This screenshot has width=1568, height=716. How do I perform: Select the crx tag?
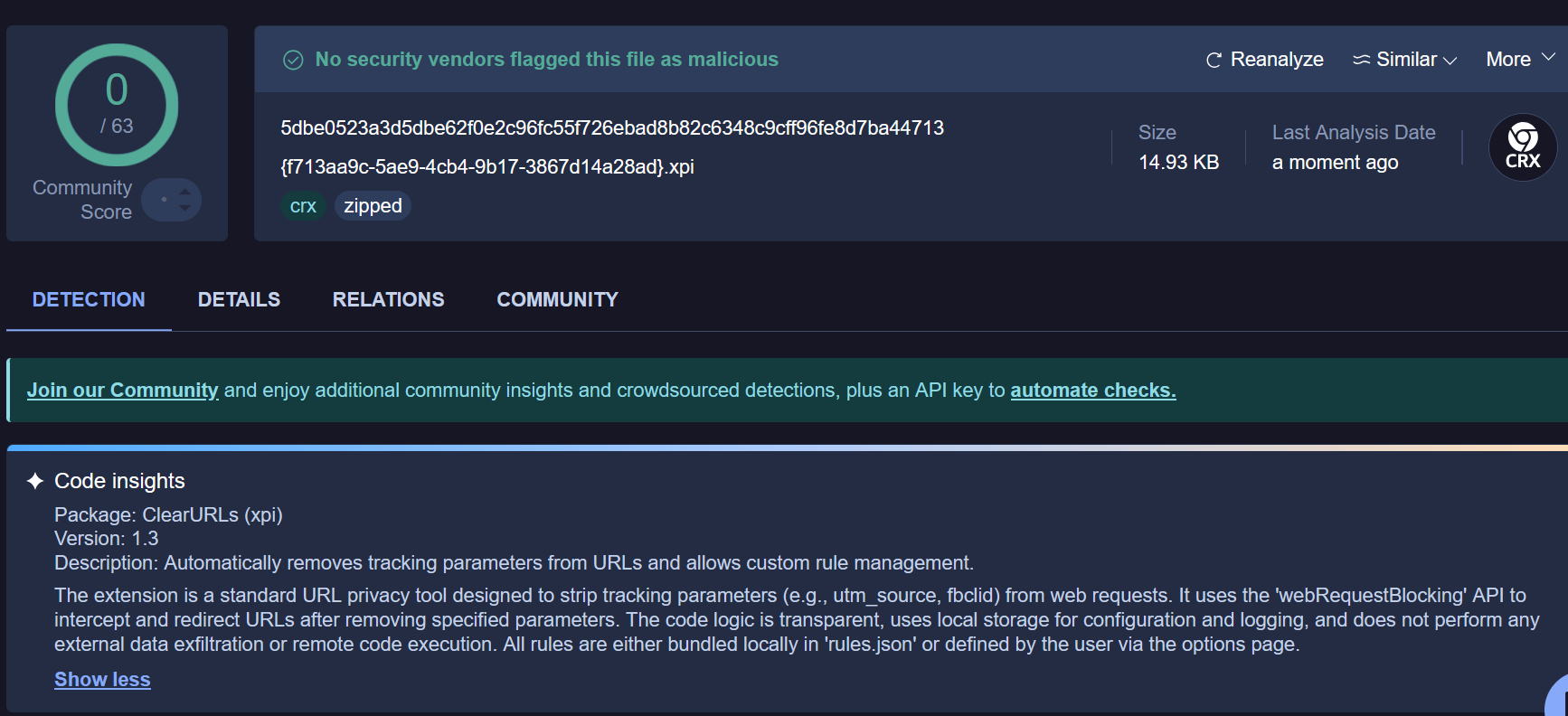[x=303, y=206]
